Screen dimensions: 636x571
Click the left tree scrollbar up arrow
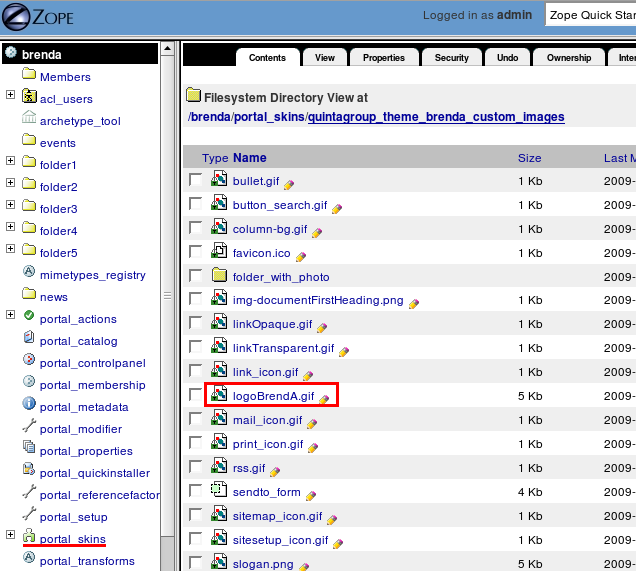click(167, 49)
